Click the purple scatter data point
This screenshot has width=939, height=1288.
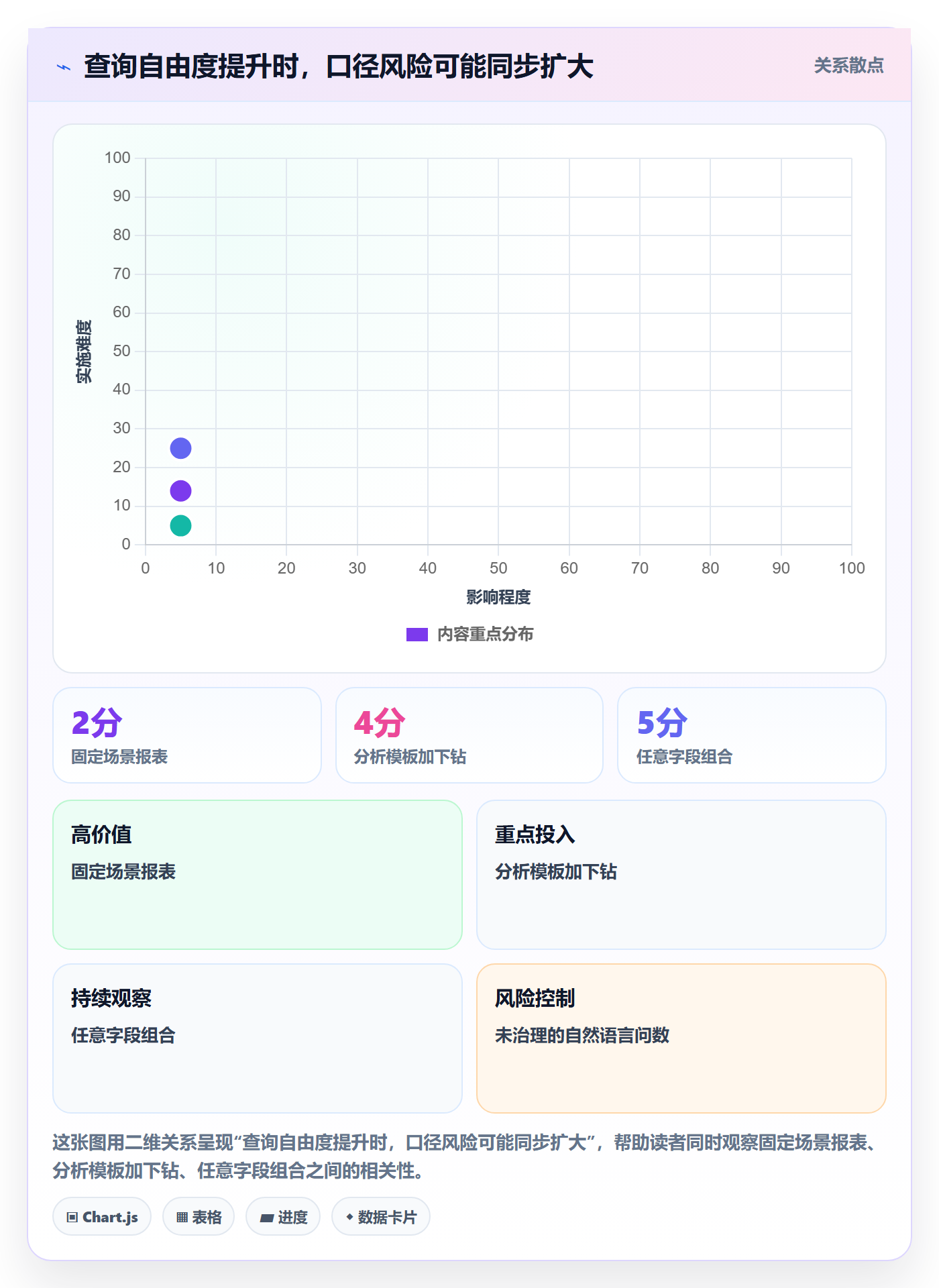180,491
